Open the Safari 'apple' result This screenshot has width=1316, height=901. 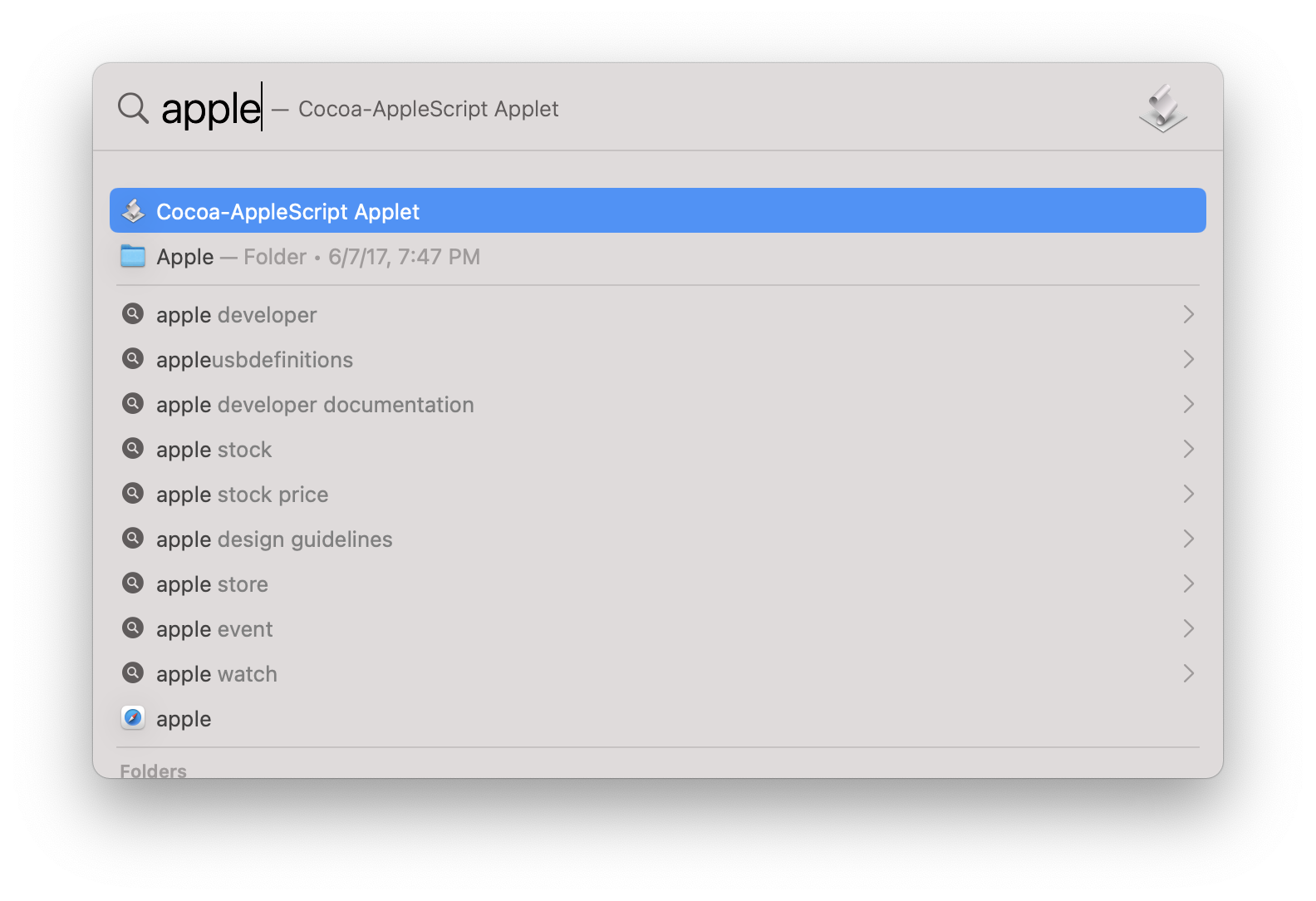tap(658, 718)
